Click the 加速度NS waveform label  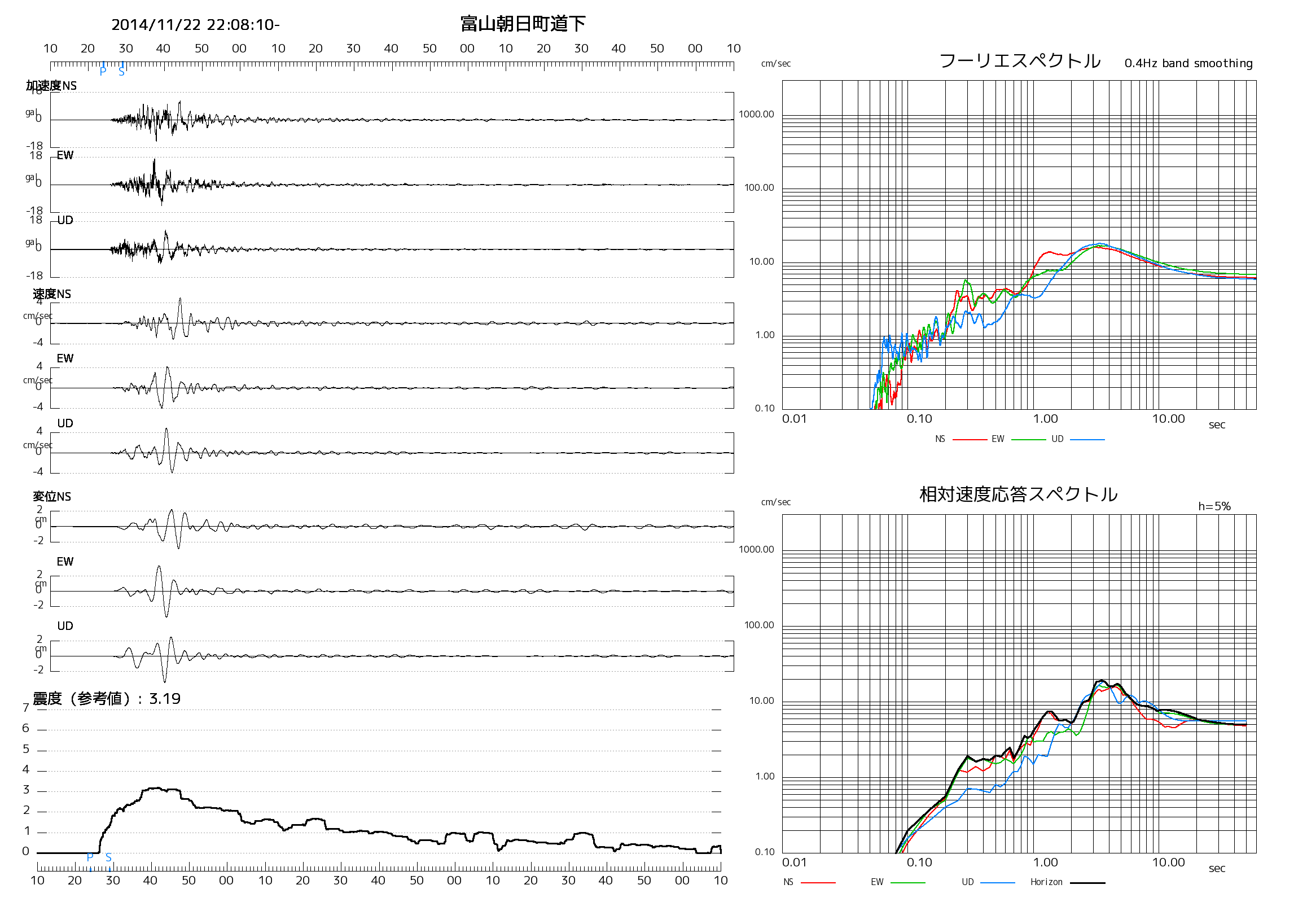point(51,86)
